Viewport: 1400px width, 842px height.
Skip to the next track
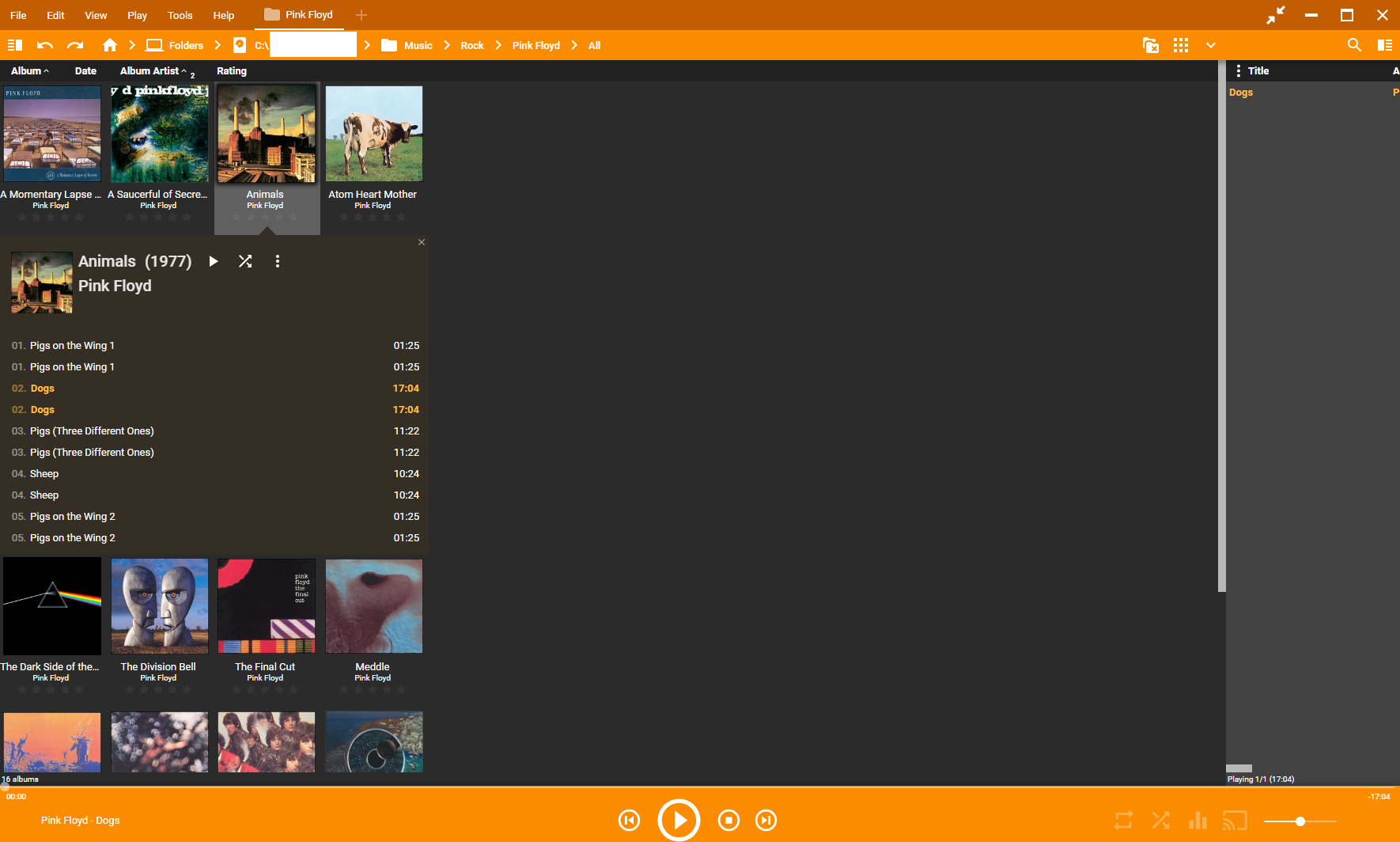(766, 821)
